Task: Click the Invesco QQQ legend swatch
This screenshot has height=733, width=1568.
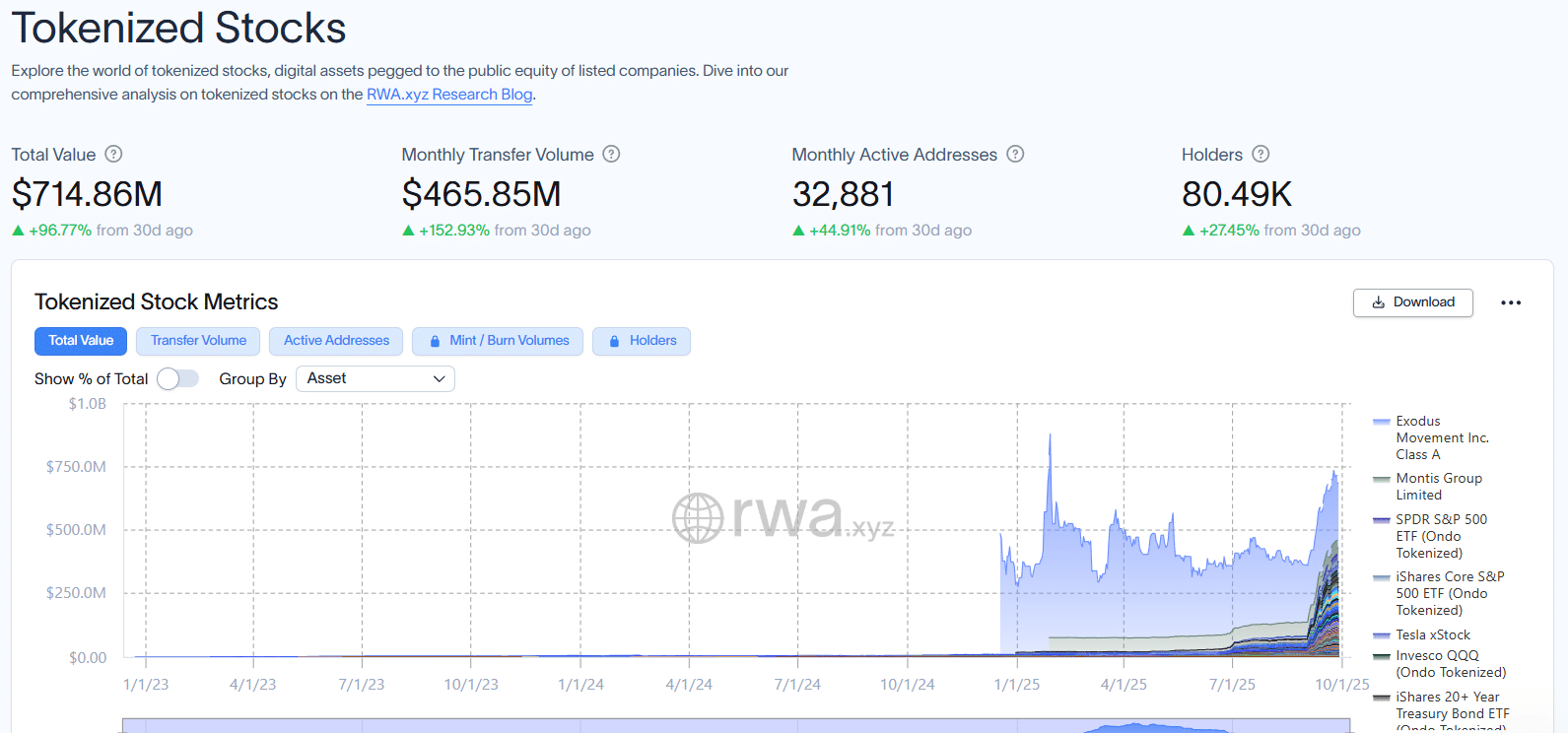Action: [x=1382, y=656]
